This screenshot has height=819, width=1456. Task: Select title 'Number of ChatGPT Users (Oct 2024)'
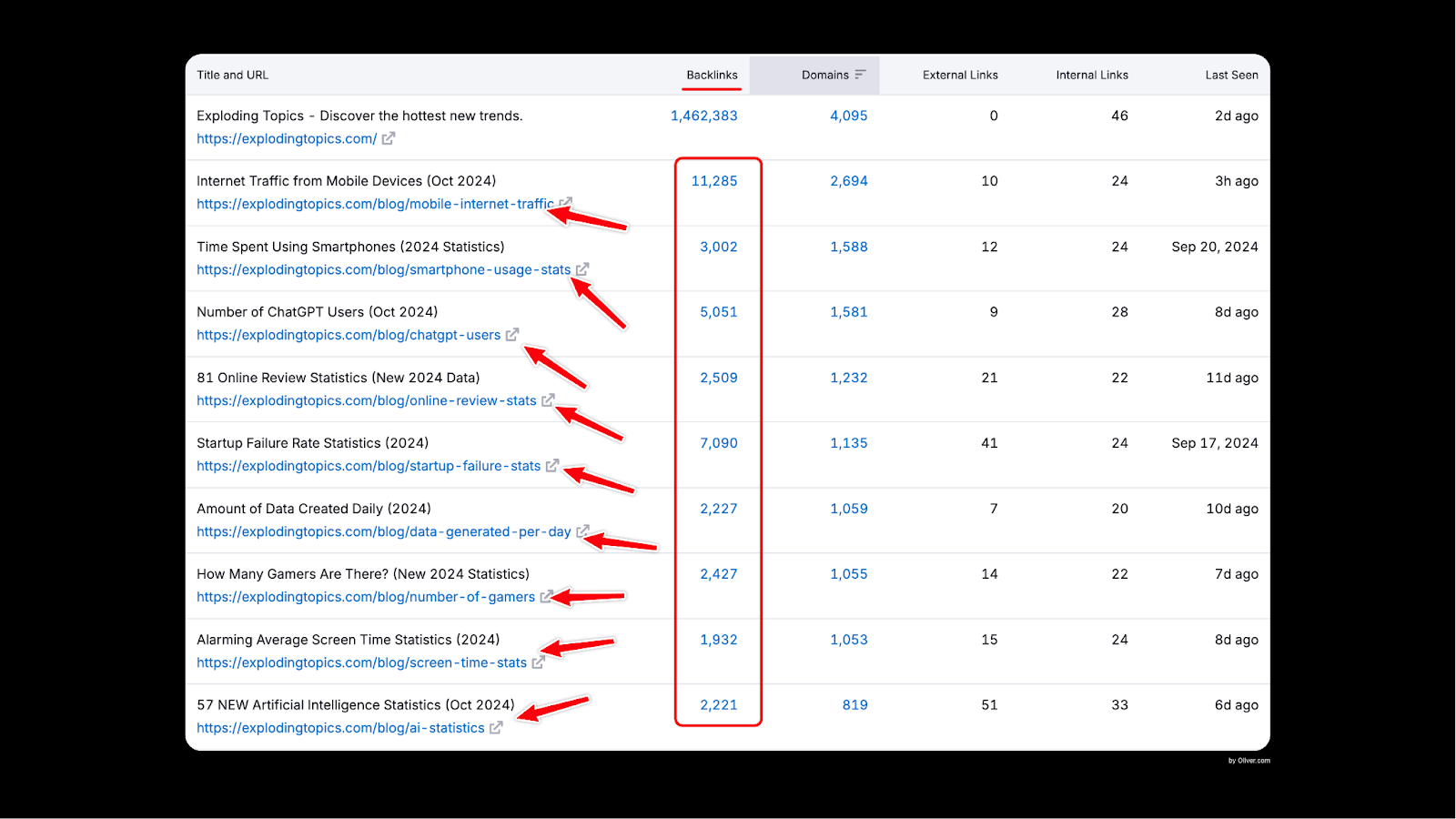pos(318,312)
